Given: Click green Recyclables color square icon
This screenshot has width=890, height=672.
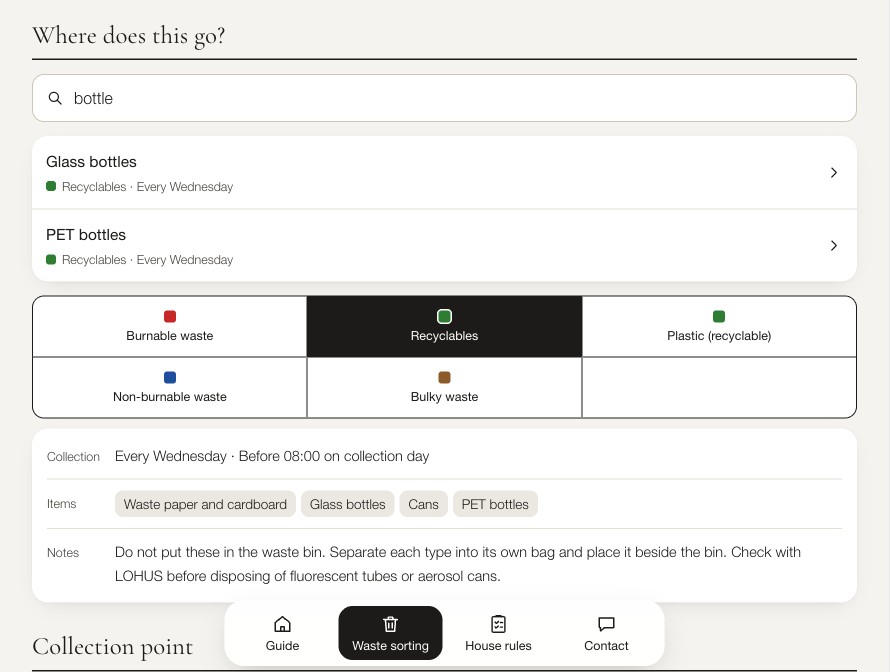Looking at the screenshot, I should 444,316.
